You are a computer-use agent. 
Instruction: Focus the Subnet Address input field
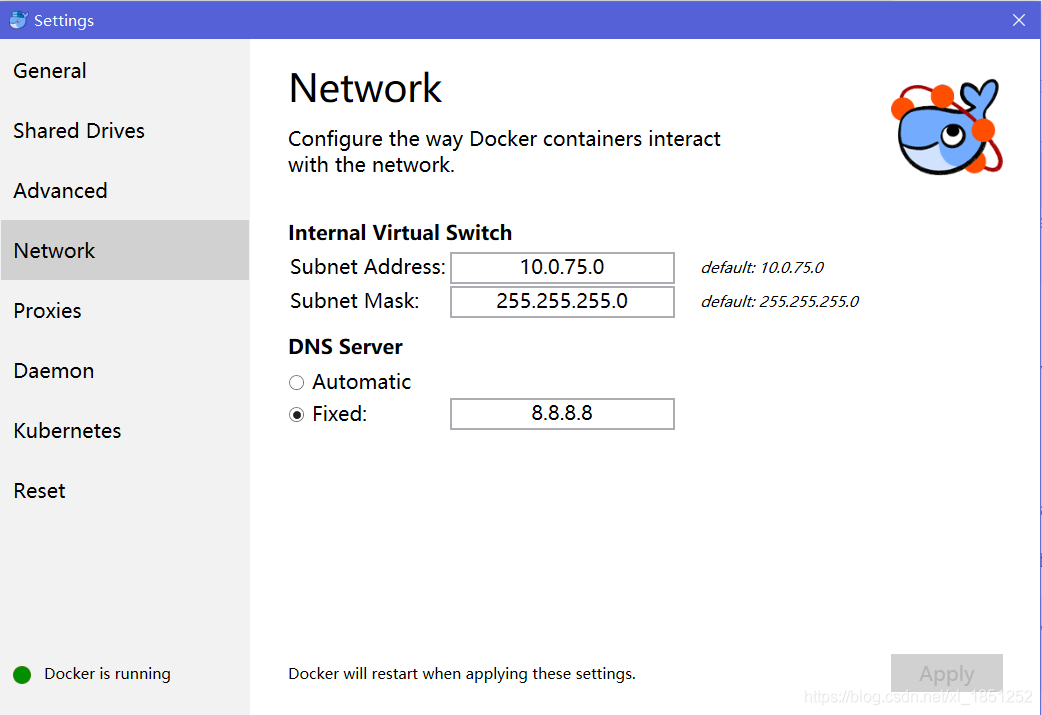pos(562,267)
